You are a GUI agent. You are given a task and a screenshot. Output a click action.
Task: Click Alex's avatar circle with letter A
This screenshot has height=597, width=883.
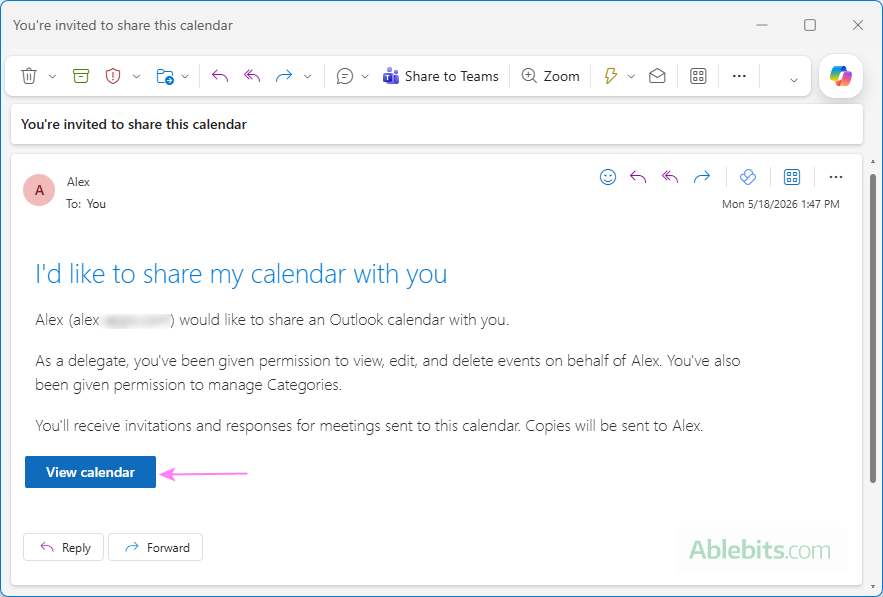coord(39,190)
